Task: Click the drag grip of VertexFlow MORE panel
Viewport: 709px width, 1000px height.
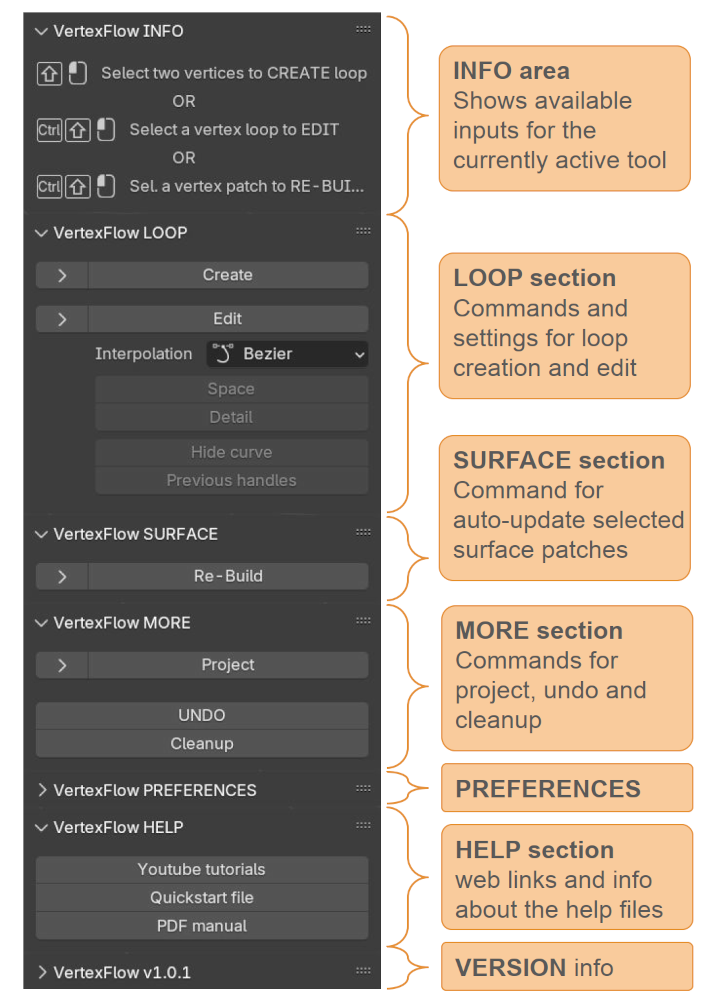Action: click(363, 621)
